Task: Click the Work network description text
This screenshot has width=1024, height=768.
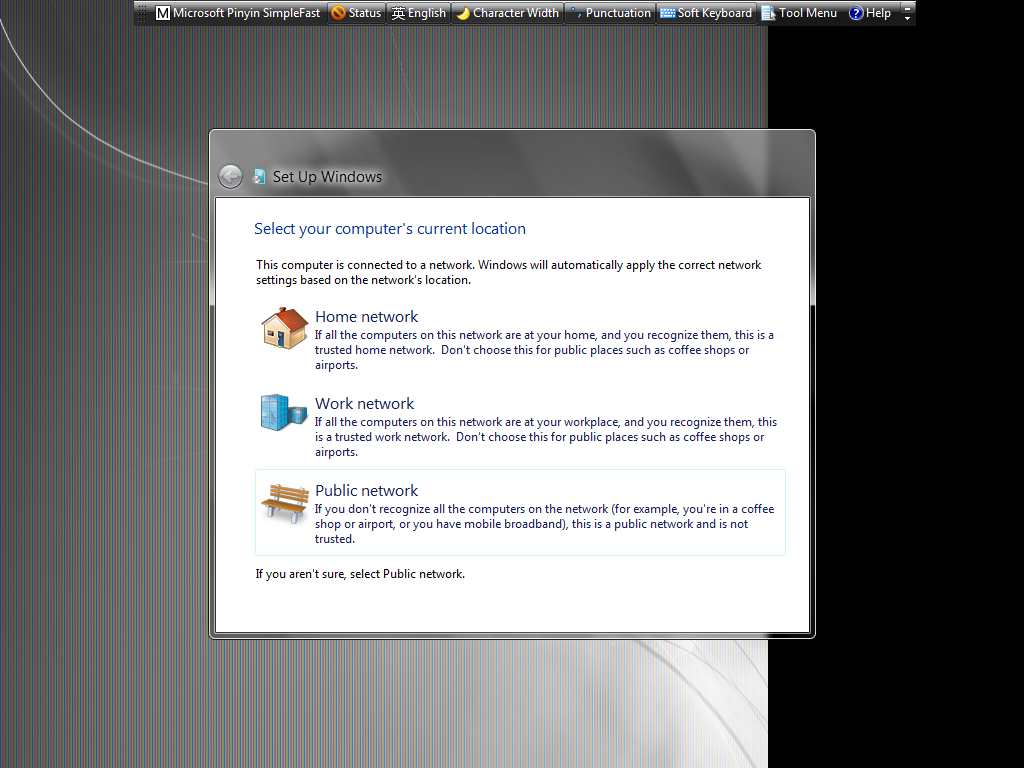Action: (546, 437)
